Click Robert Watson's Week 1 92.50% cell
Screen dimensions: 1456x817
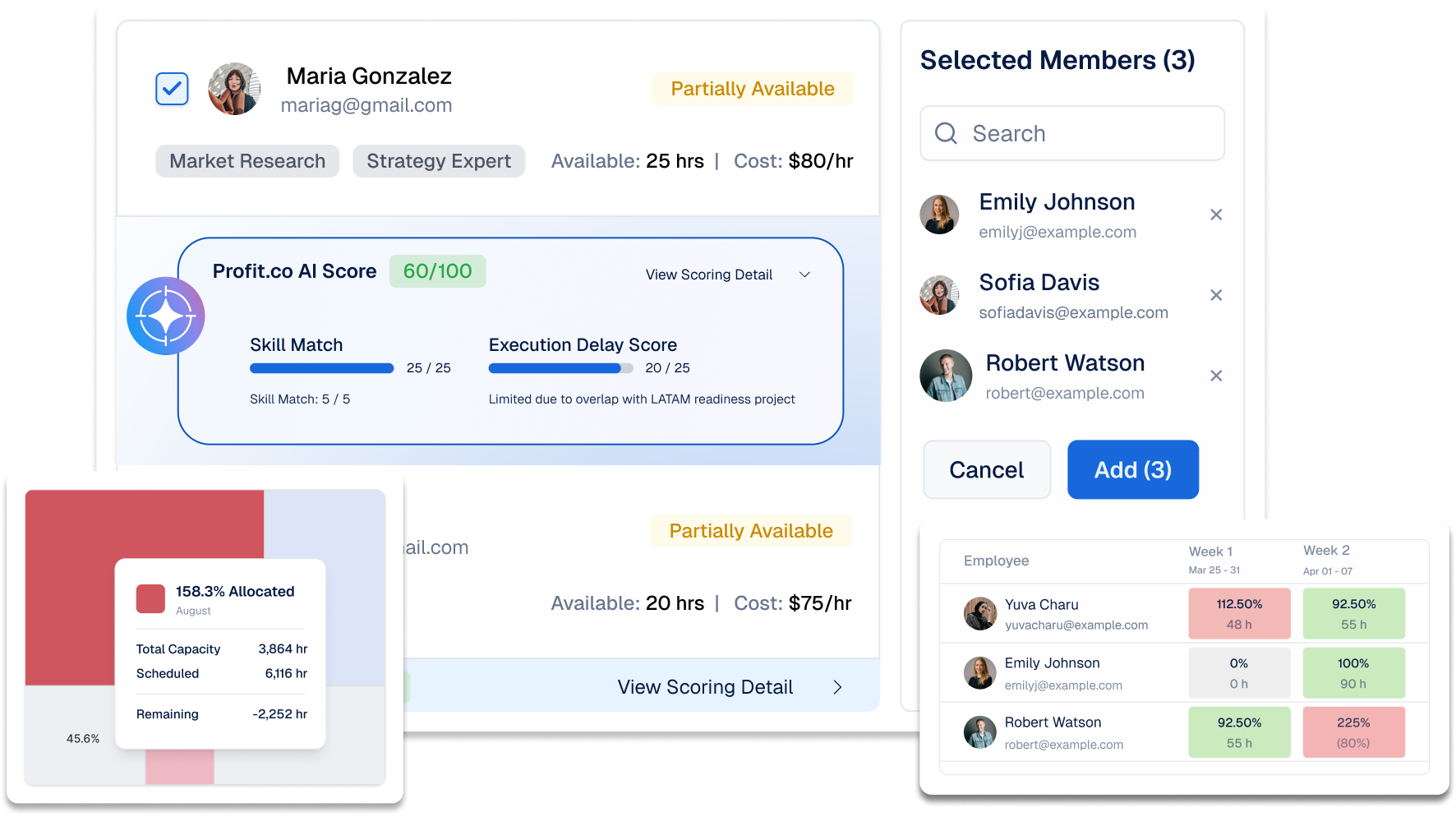pyautogui.click(x=1239, y=732)
